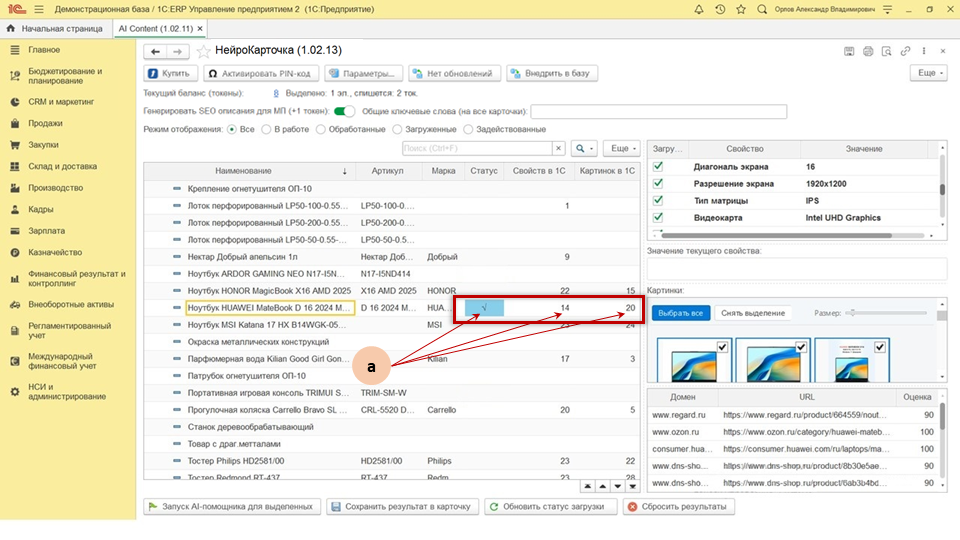Open the history icon in title bar

pyautogui.click(x=720, y=9)
